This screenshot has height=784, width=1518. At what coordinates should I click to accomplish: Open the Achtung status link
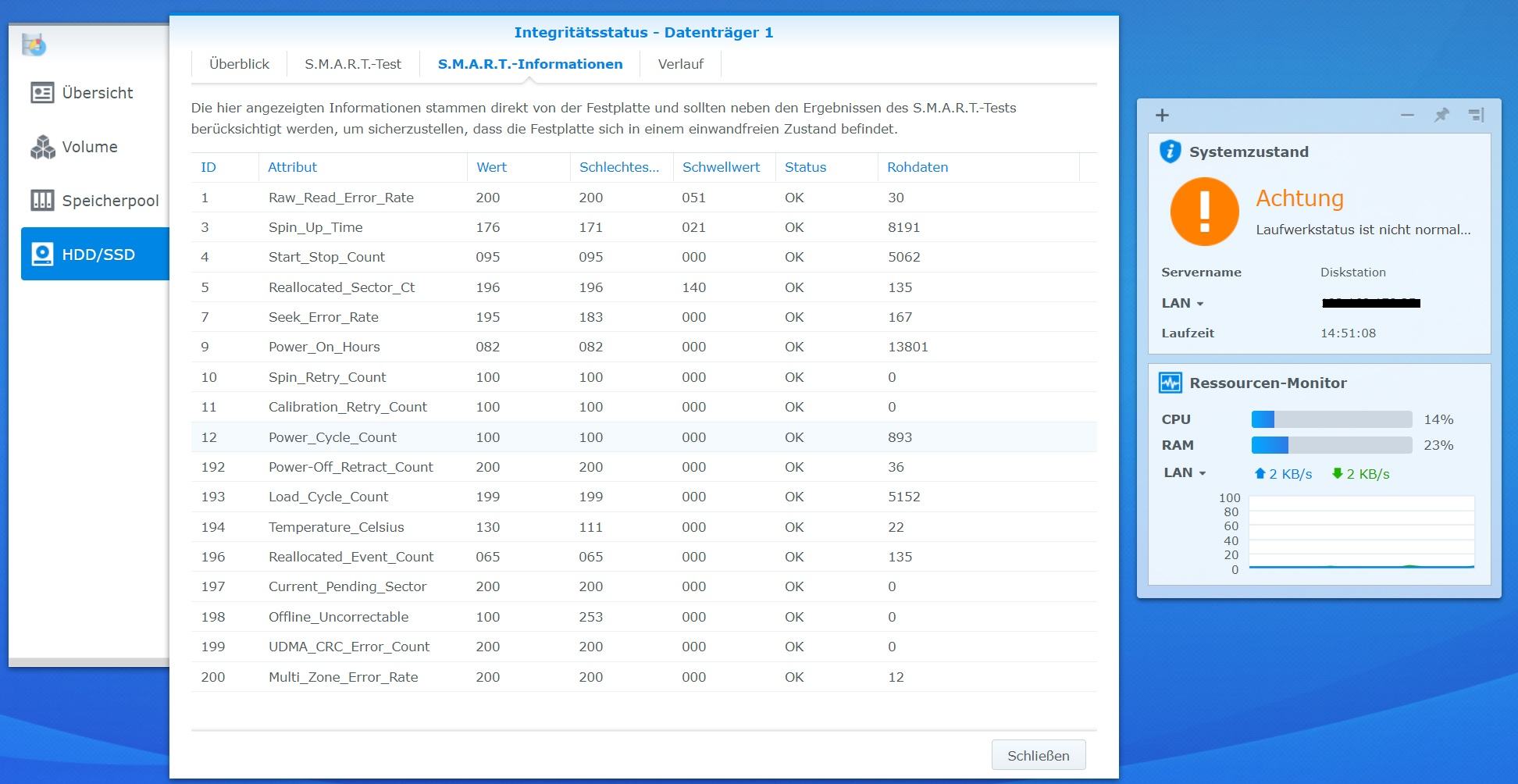[x=1299, y=198]
